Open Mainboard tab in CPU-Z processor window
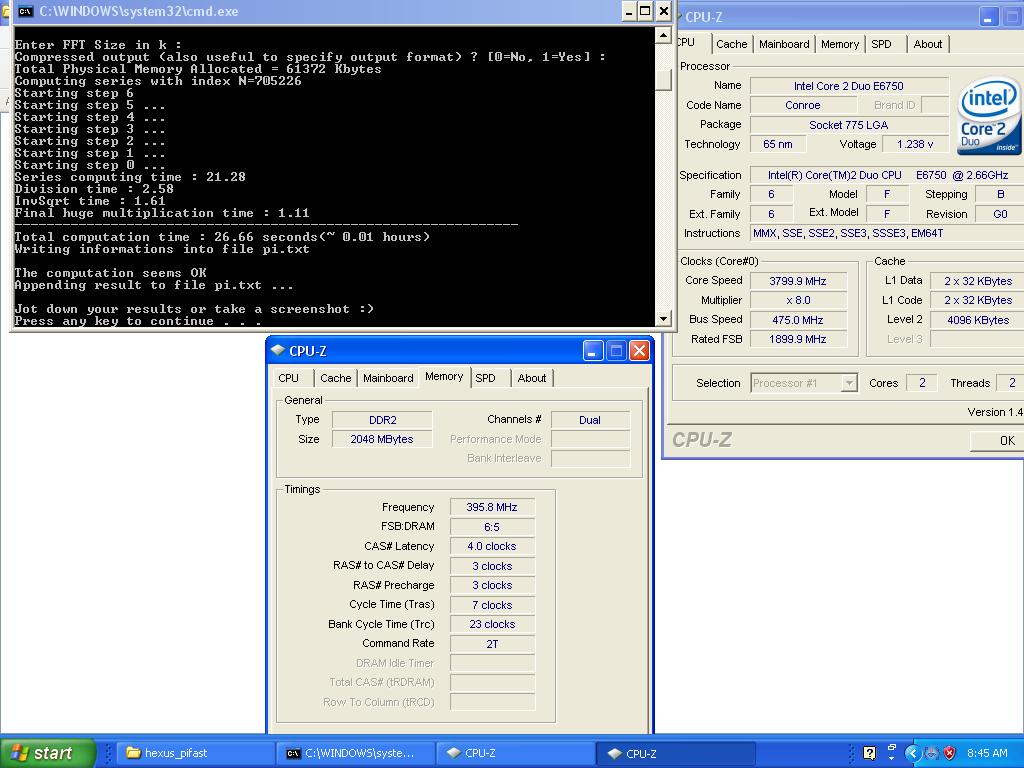Viewport: 1024px width, 768px height. [784, 44]
